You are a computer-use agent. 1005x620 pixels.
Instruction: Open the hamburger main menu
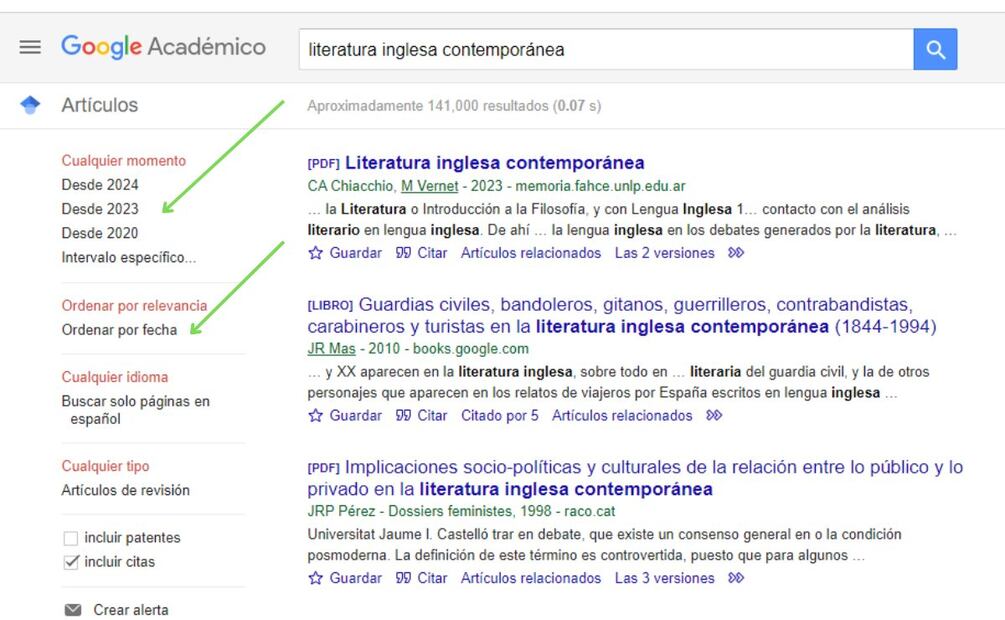point(30,48)
